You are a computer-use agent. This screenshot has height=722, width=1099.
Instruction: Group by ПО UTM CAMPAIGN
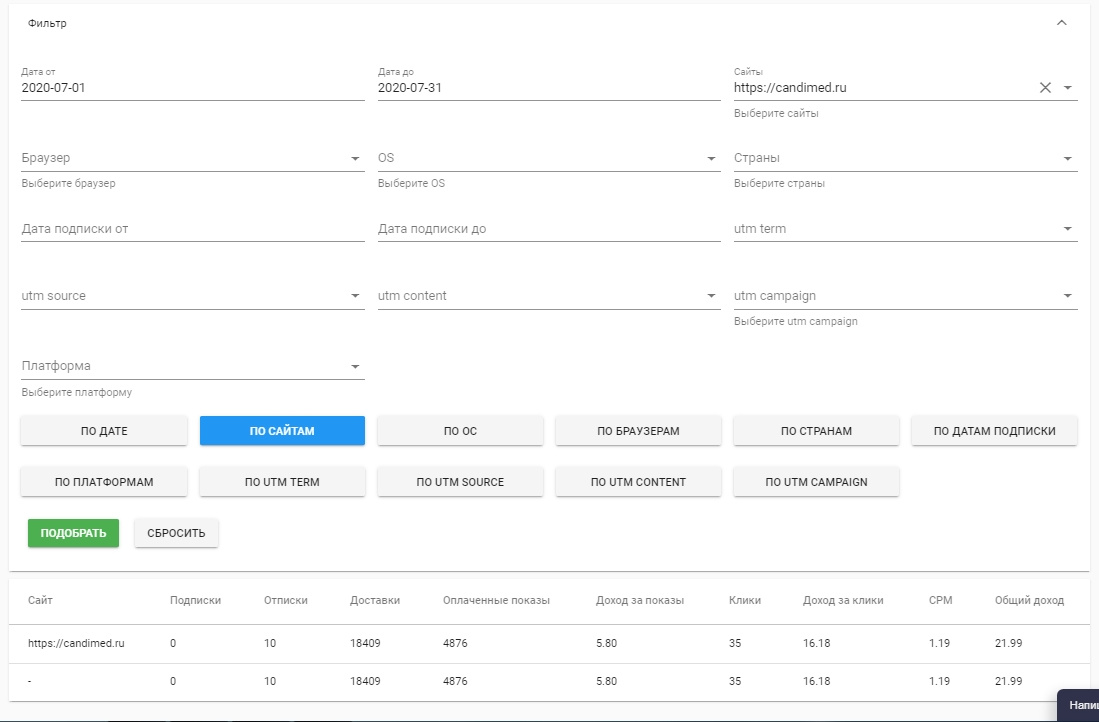click(816, 482)
